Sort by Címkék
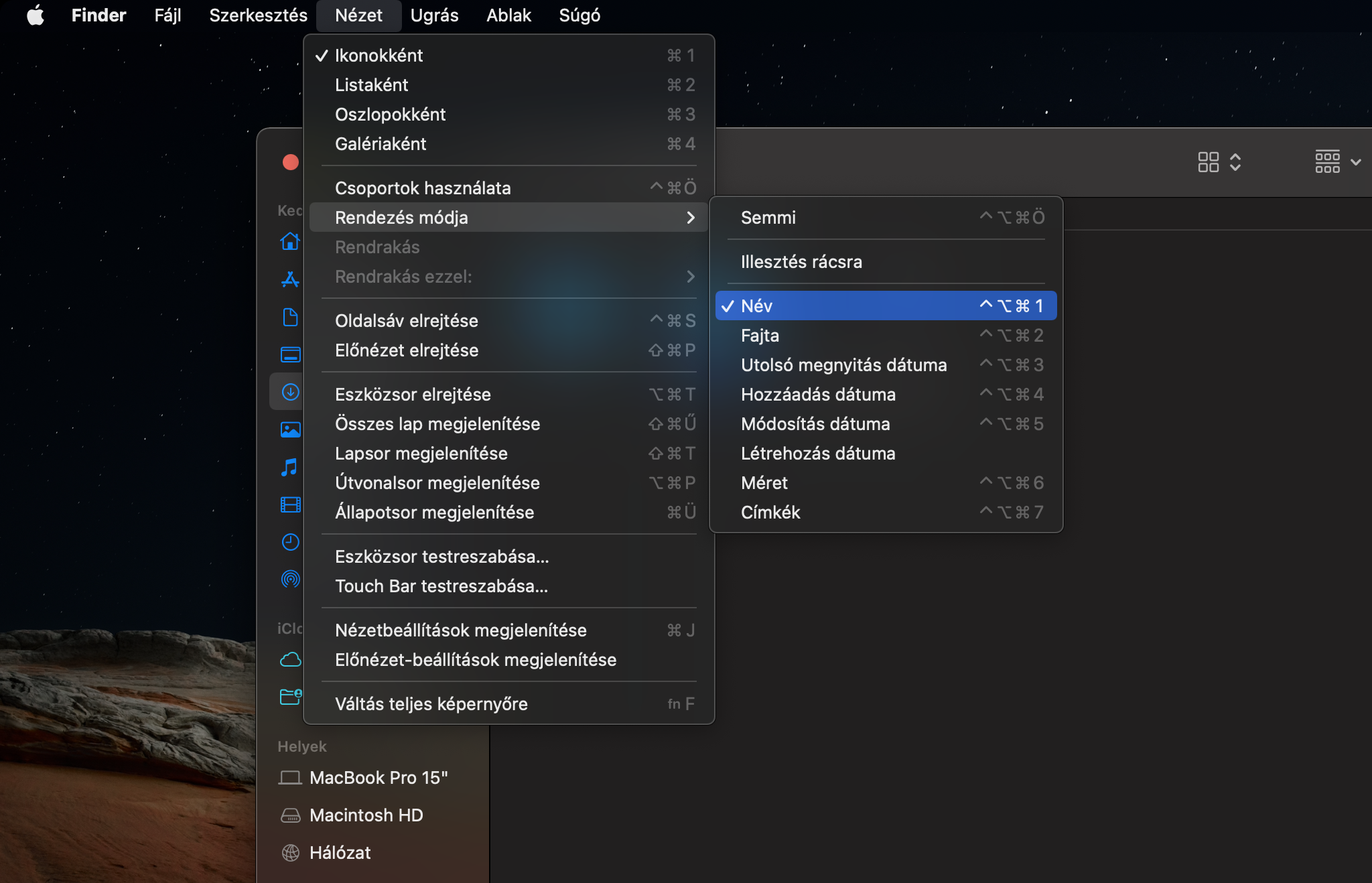 pos(886,513)
